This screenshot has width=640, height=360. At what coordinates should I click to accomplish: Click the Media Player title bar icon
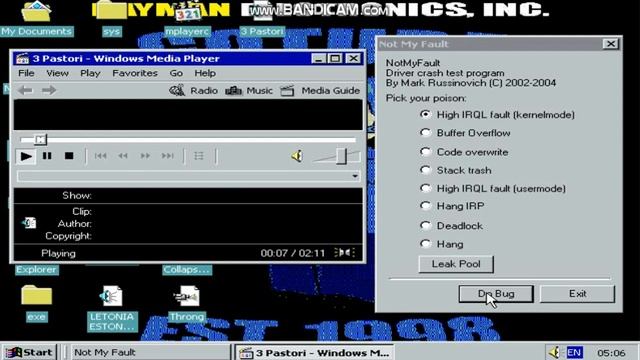click(x=22, y=58)
